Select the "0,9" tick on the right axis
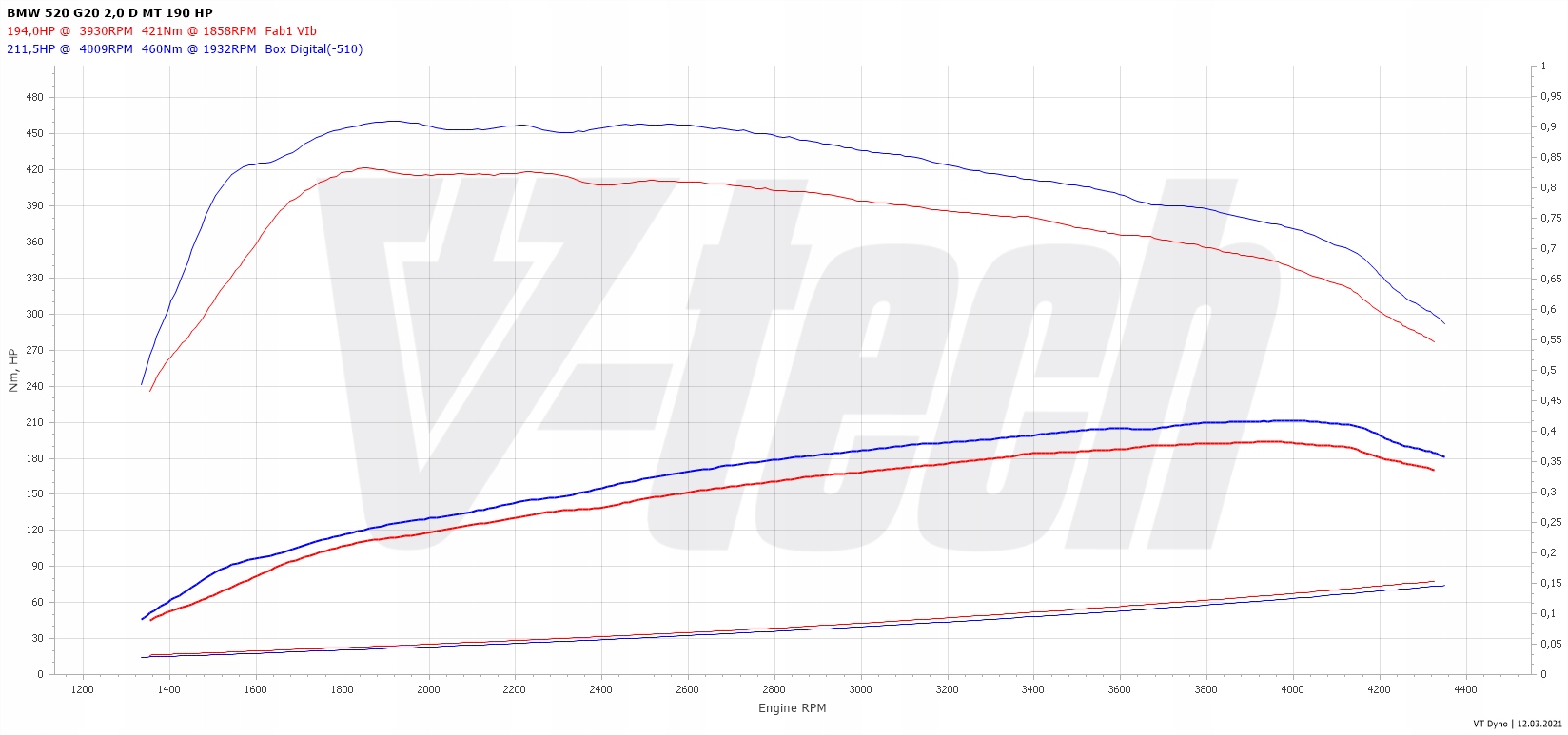1568x735 pixels. [x=1548, y=126]
